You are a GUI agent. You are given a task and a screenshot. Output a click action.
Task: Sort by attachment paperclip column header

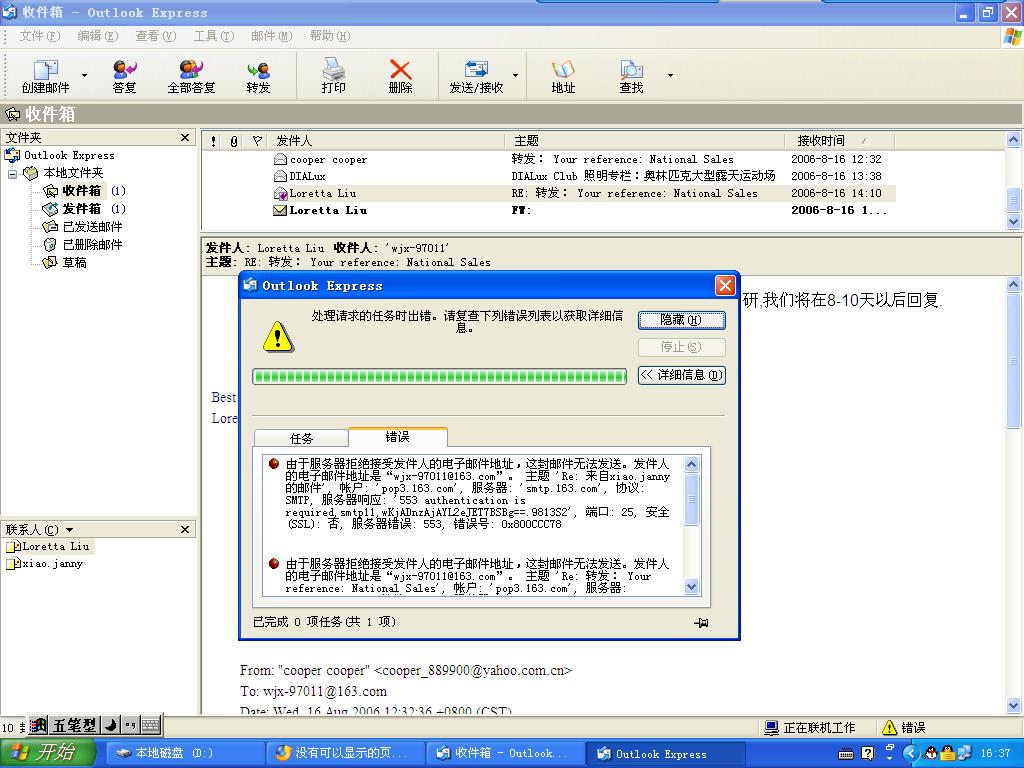coord(234,140)
